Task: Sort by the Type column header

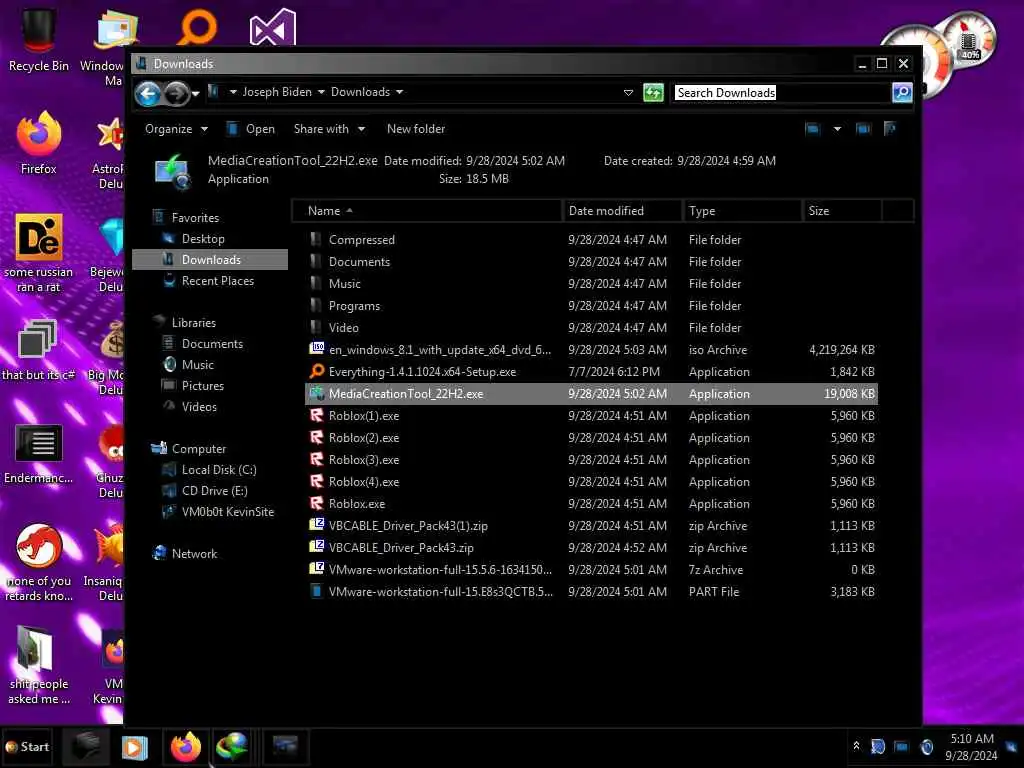Action: tap(743, 211)
